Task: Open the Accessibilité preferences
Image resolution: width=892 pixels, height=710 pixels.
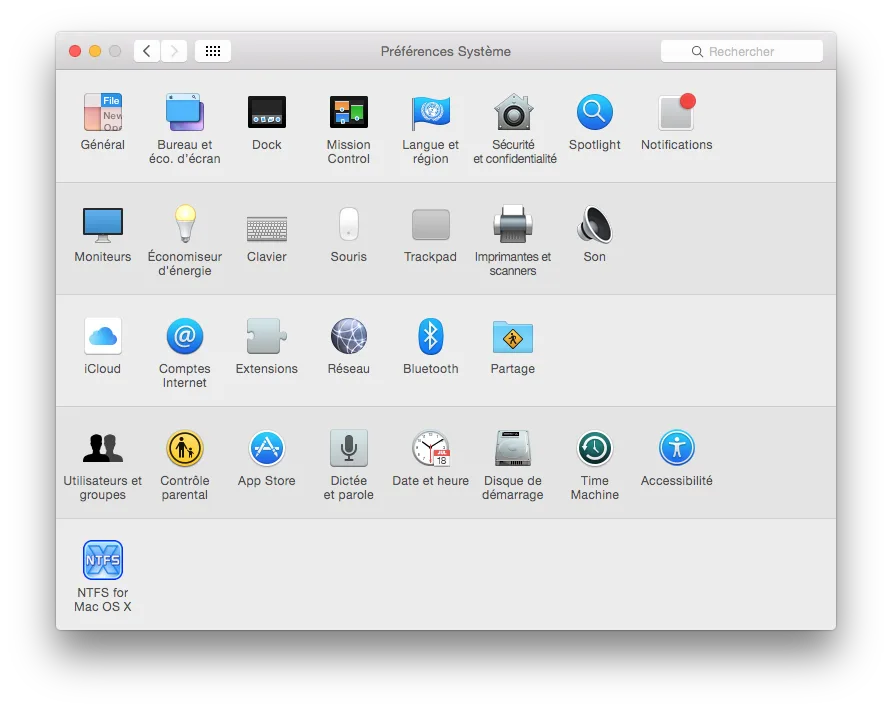Action: pyautogui.click(x=676, y=448)
